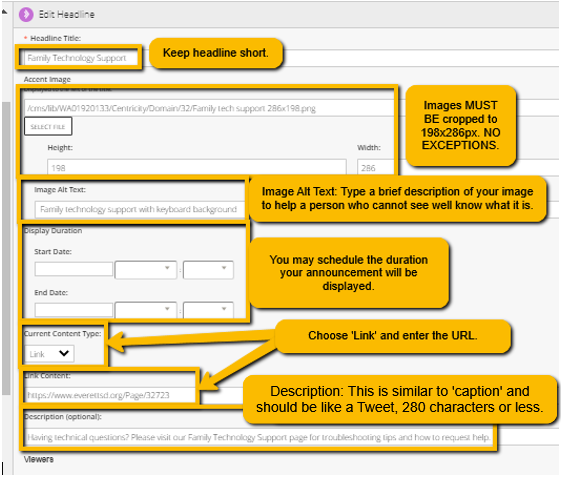Click the scroll up arrow at top left

(x=4, y=12)
